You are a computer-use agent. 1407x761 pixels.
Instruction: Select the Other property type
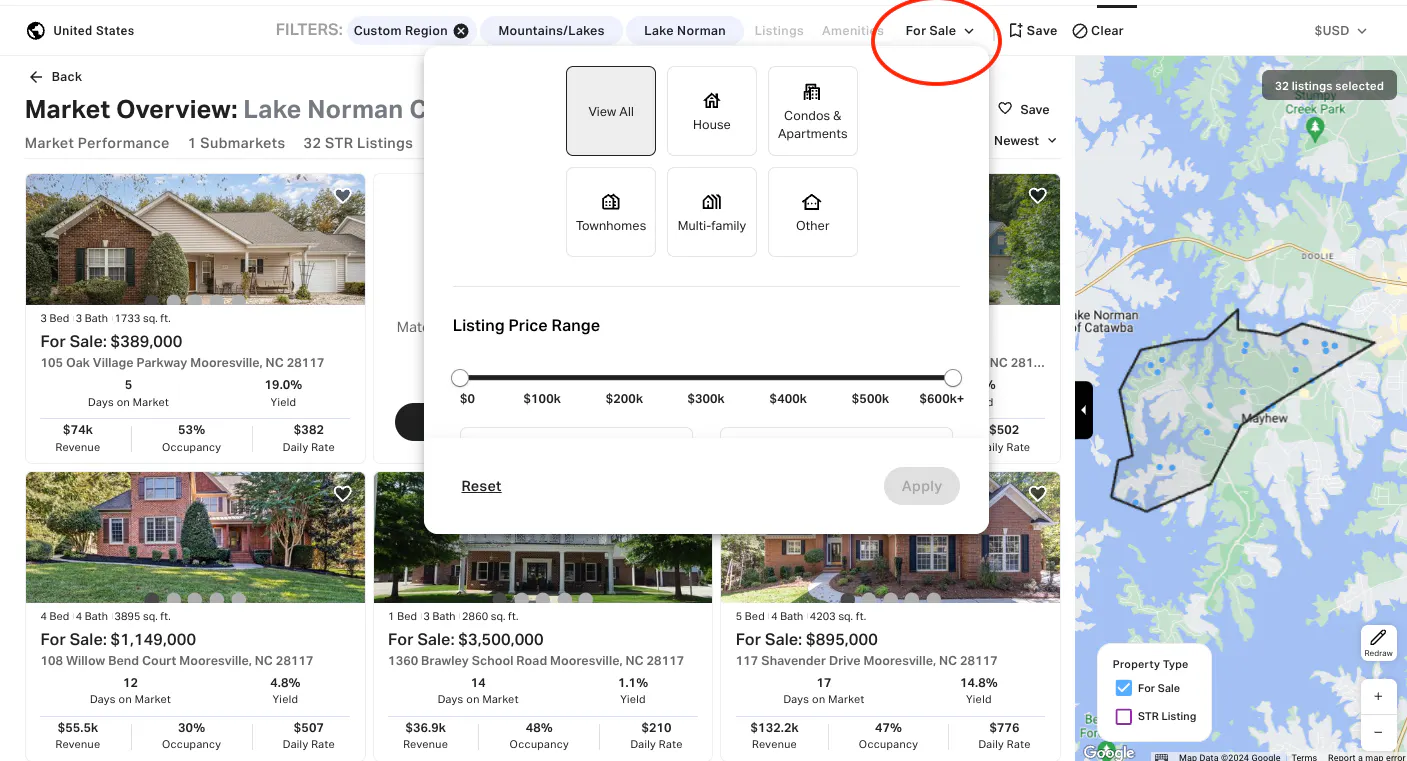pos(813,212)
